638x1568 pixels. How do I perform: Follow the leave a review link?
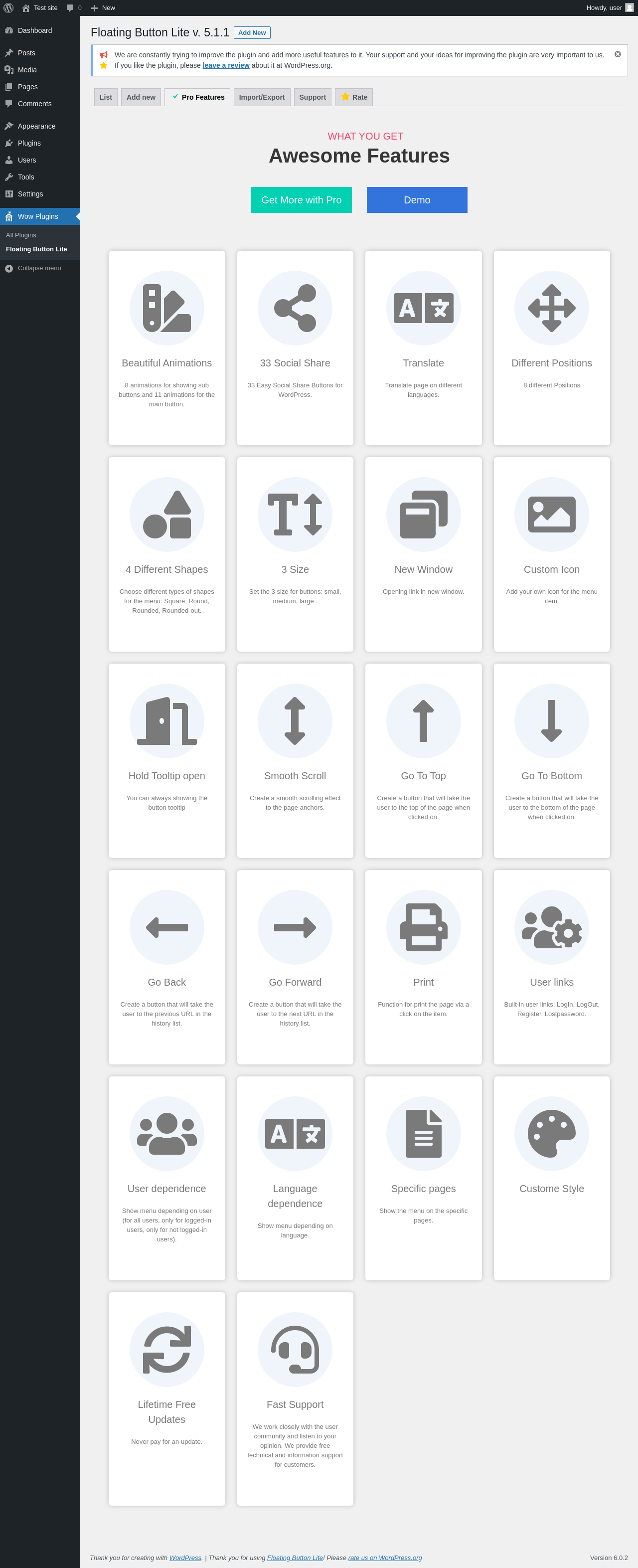[226, 66]
